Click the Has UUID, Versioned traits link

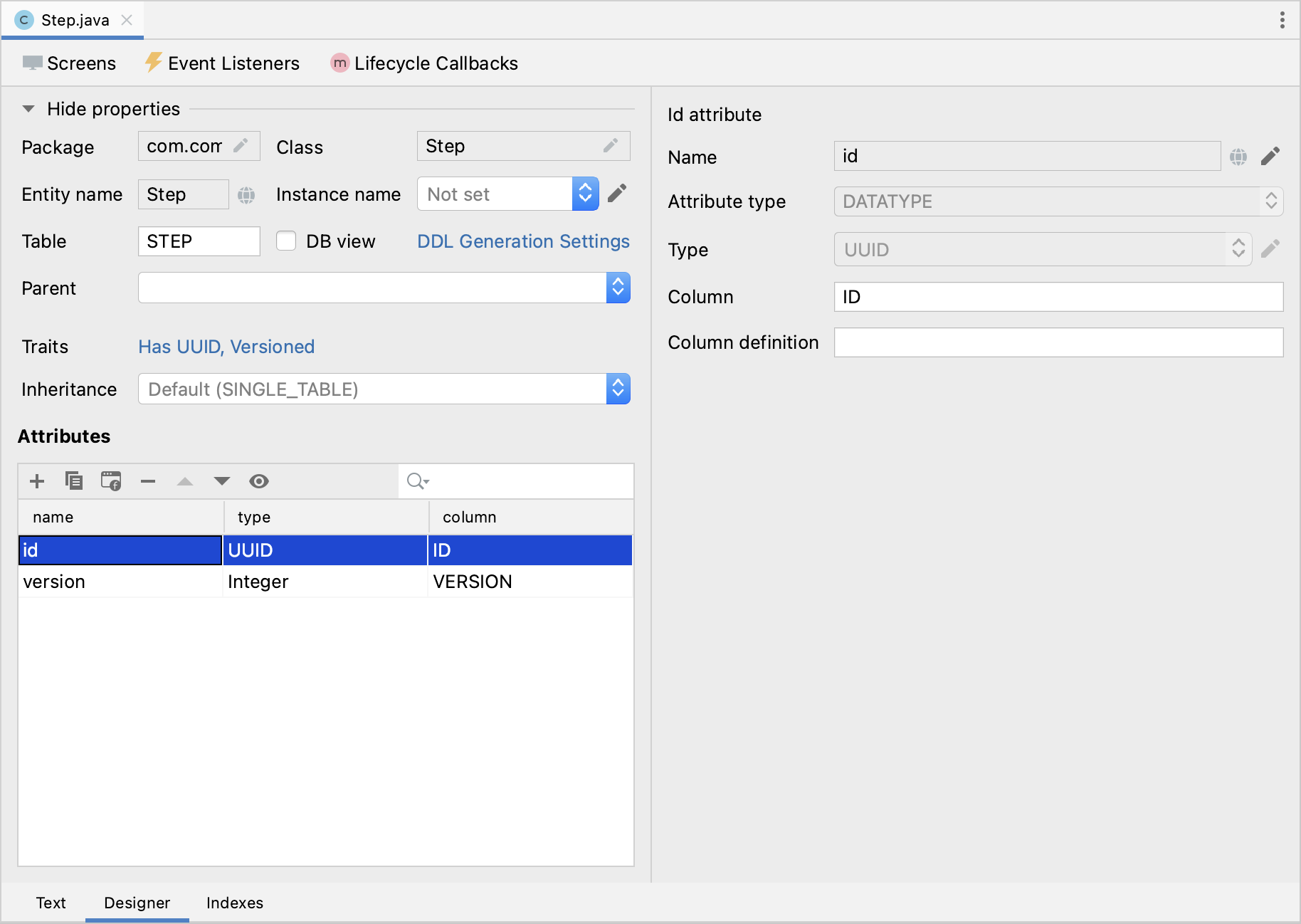click(226, 347)
